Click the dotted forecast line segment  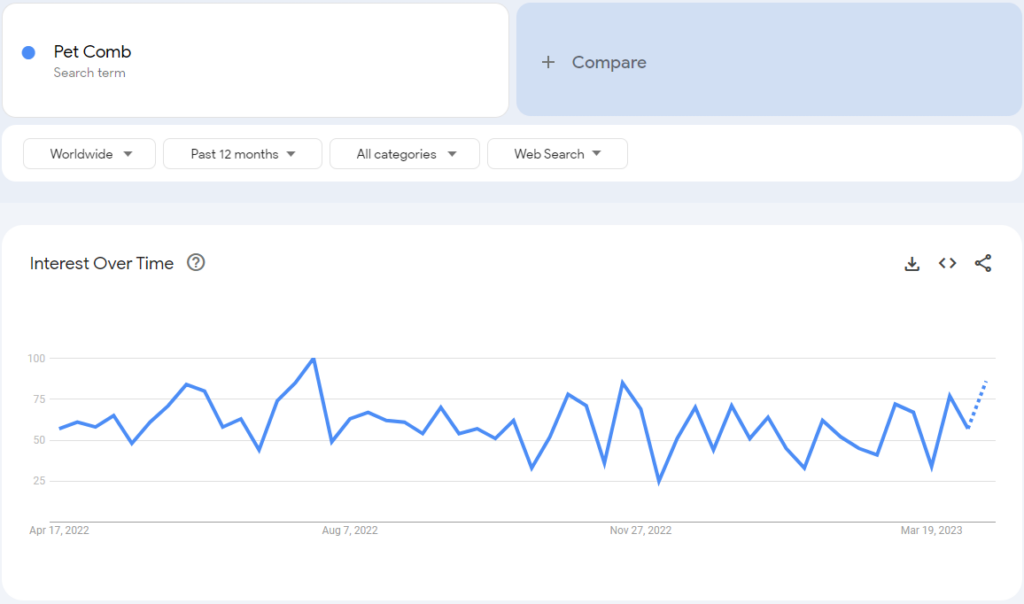[978, 404]
